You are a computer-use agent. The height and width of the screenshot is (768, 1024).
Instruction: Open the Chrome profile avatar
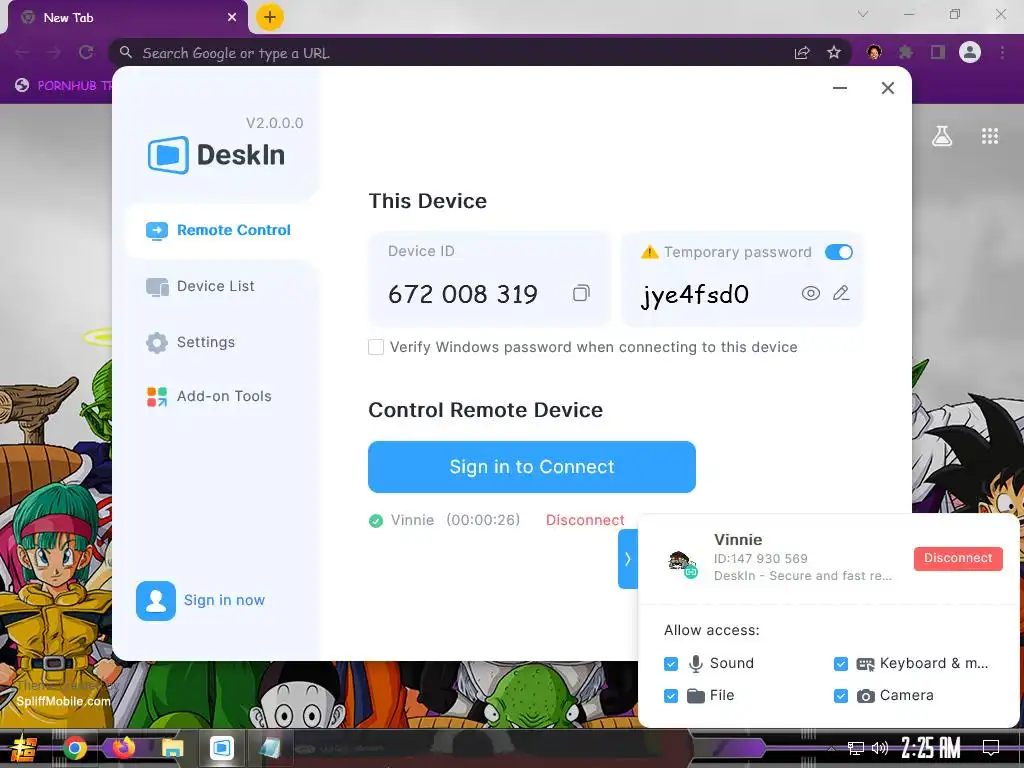tap(970, 52)
